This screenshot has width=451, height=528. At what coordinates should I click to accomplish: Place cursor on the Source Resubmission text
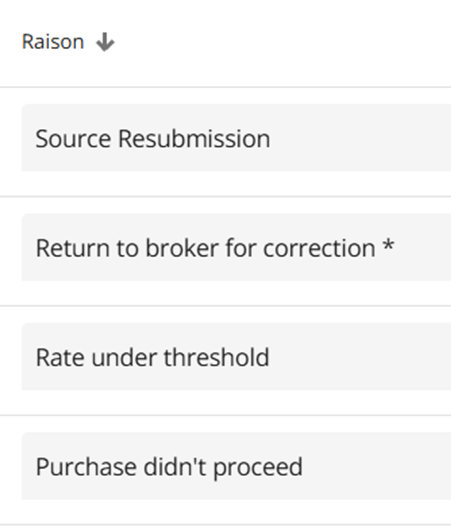click(x=153, y=139)
